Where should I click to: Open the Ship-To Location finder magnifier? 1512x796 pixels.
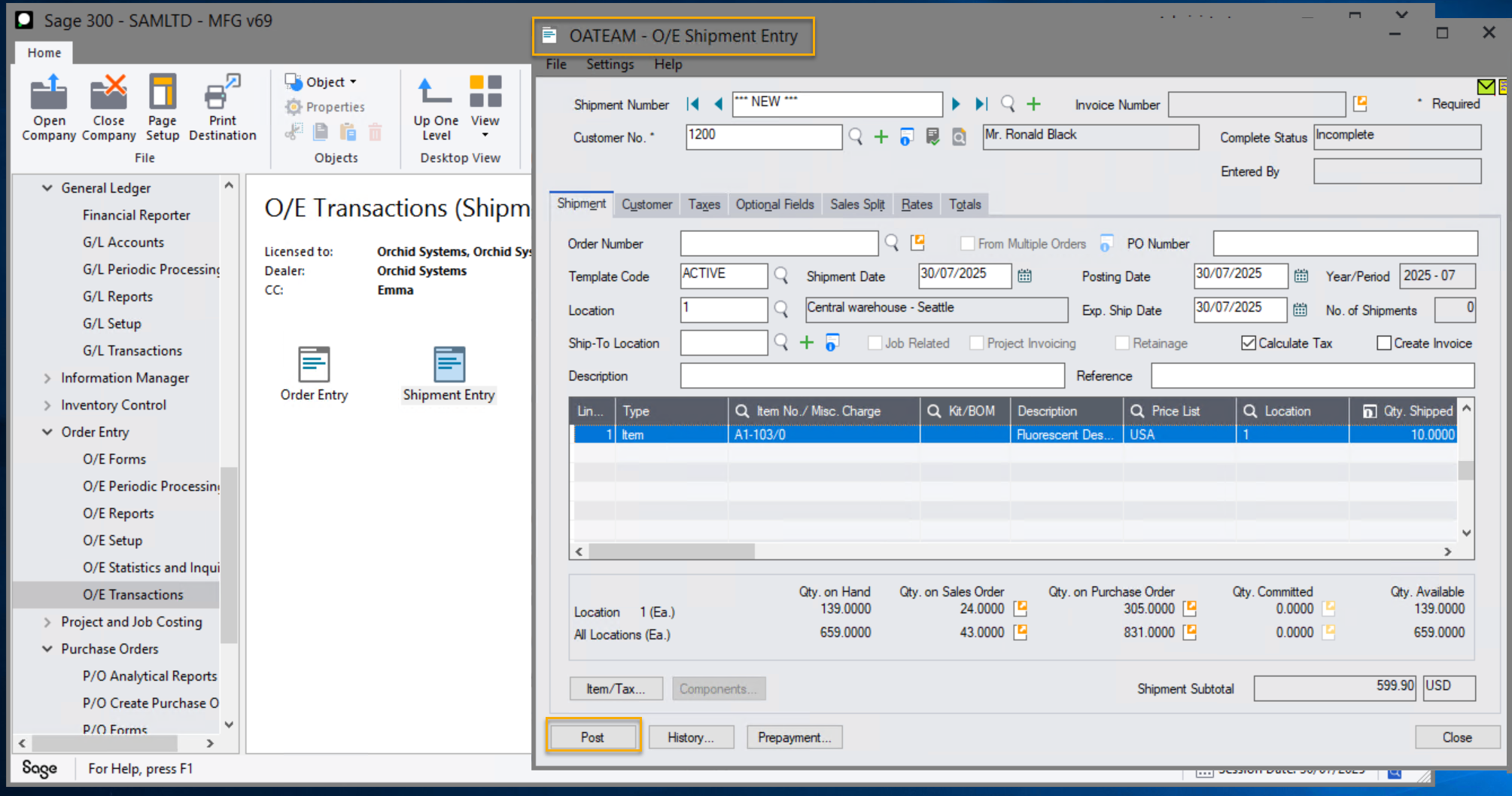pos(781,343)
